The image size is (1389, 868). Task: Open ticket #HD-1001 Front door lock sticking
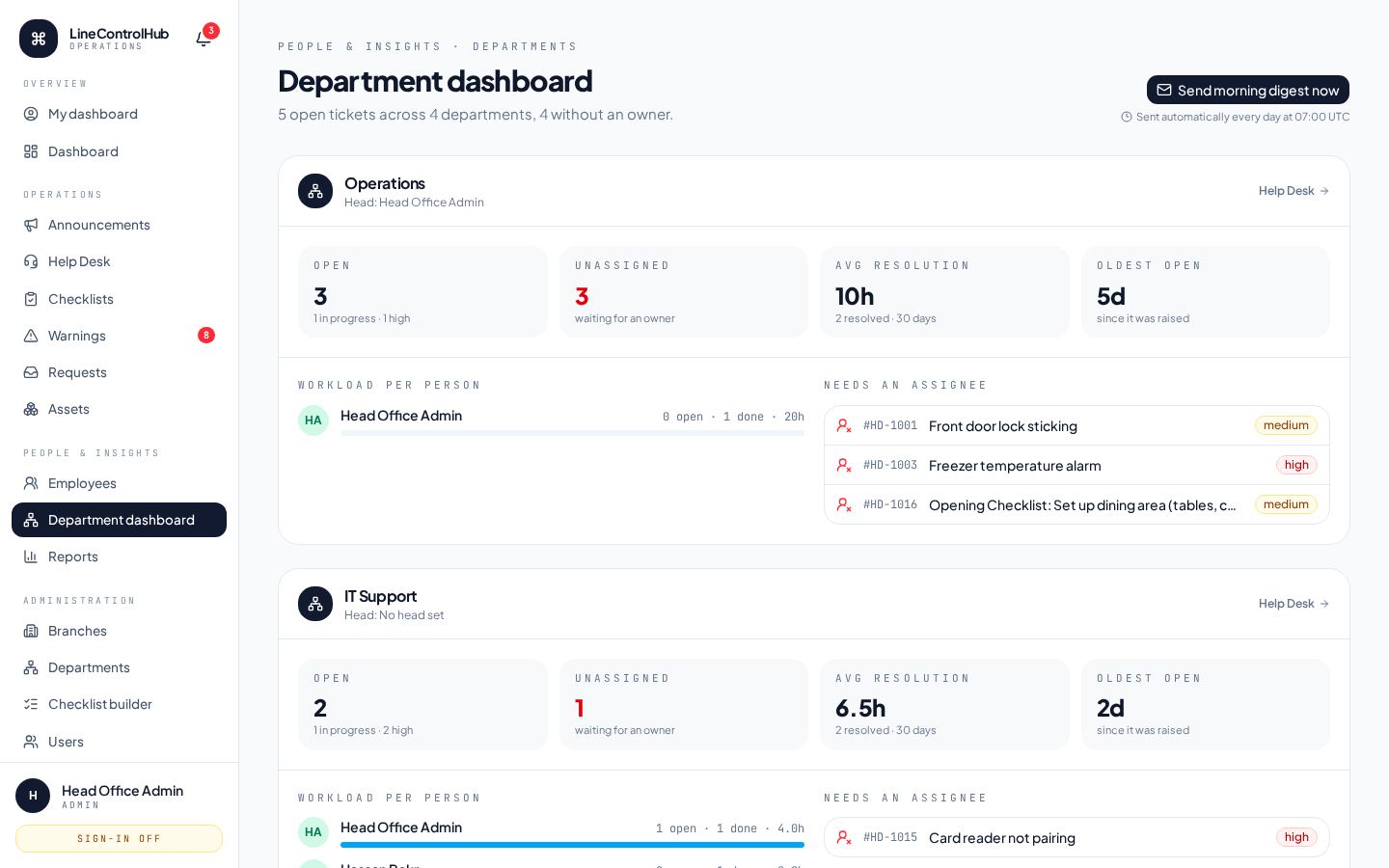[1076, 425]
